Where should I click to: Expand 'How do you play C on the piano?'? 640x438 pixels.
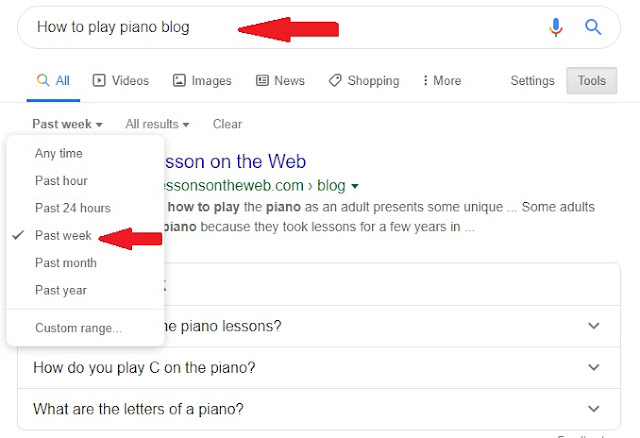(319, 368)
